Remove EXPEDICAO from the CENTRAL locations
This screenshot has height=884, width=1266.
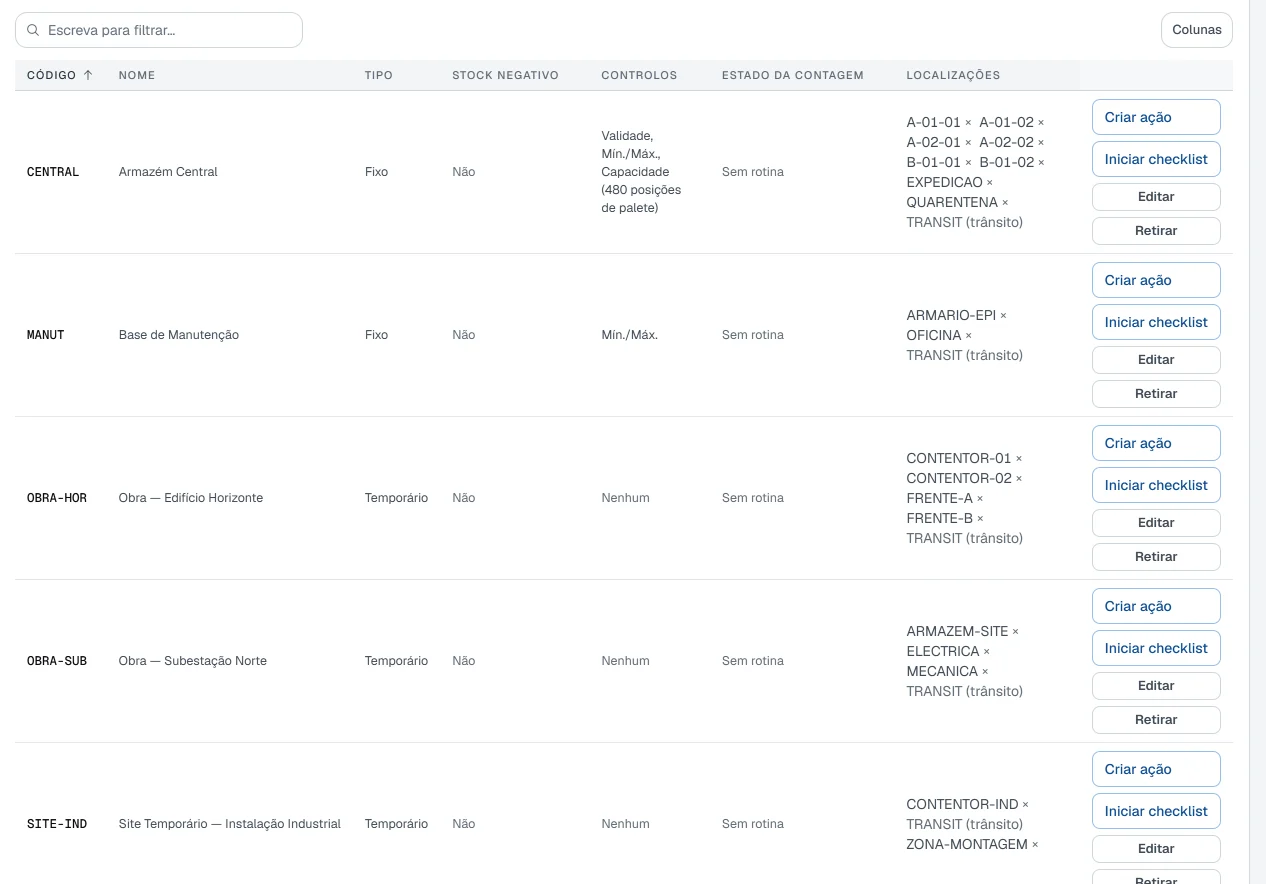coord(990,183)
